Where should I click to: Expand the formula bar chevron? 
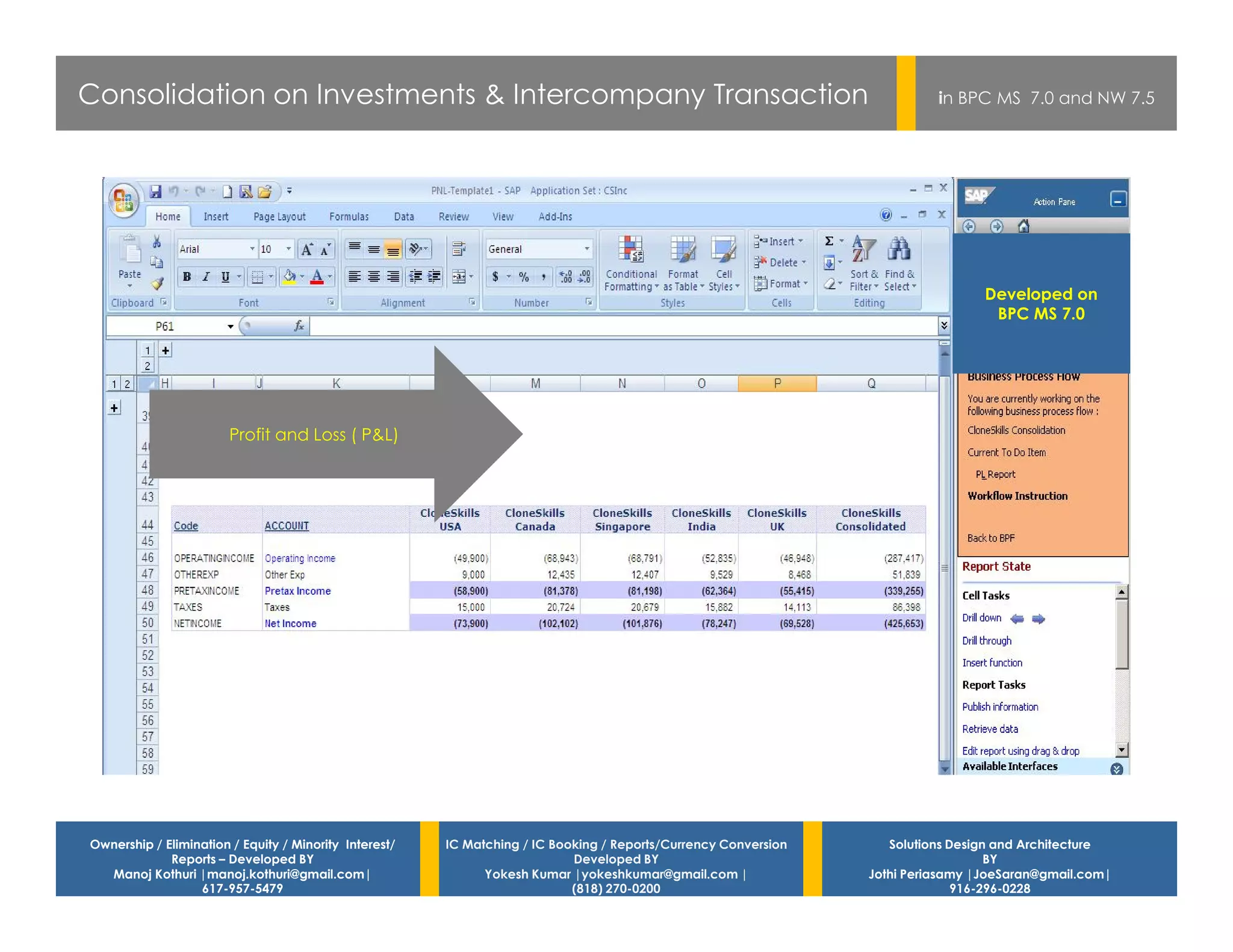click(x=943, y=326)
